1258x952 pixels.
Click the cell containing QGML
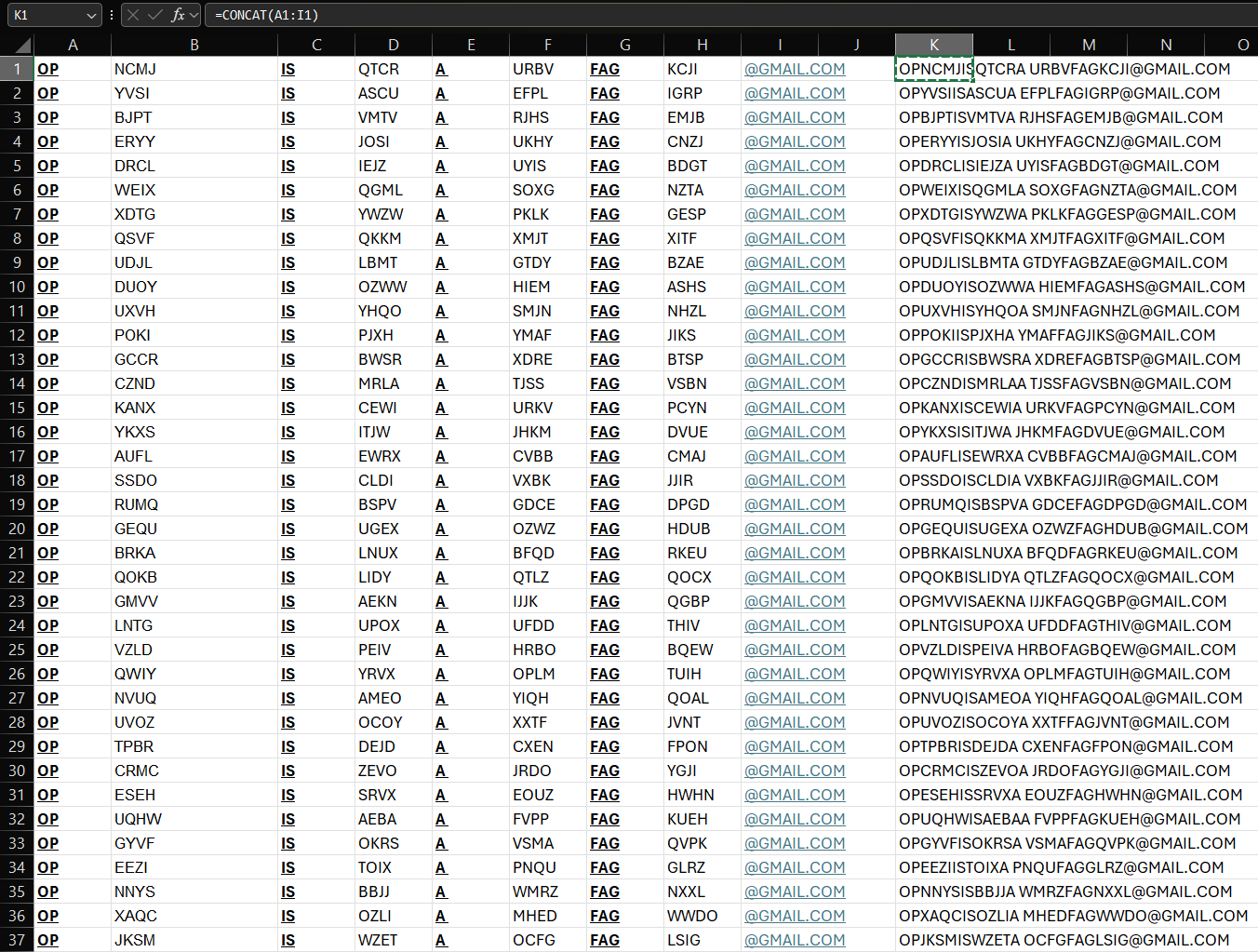394,190
